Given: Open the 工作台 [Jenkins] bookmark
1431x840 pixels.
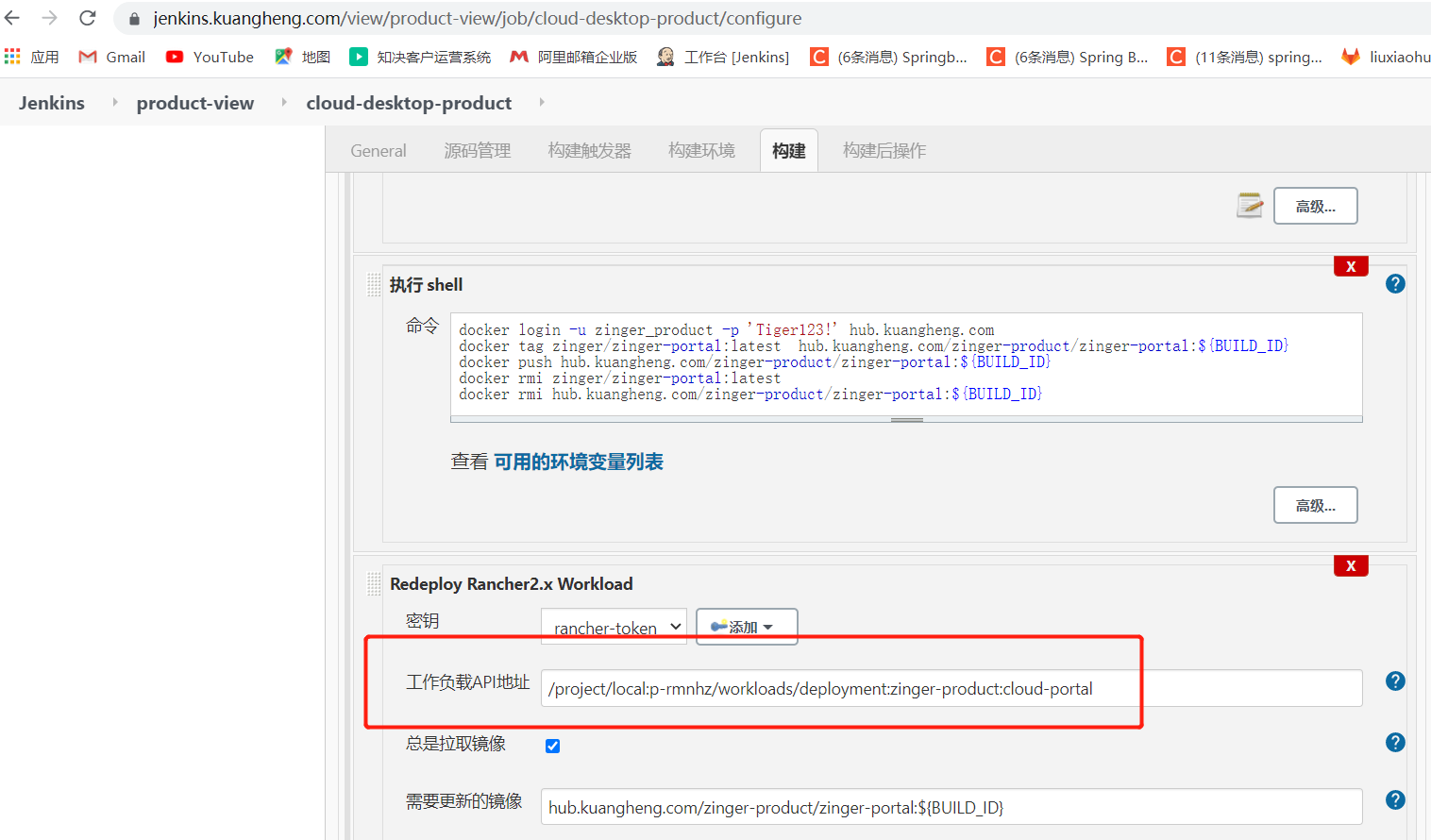Looking at the screenshot, I should click(x=722, y=57).
